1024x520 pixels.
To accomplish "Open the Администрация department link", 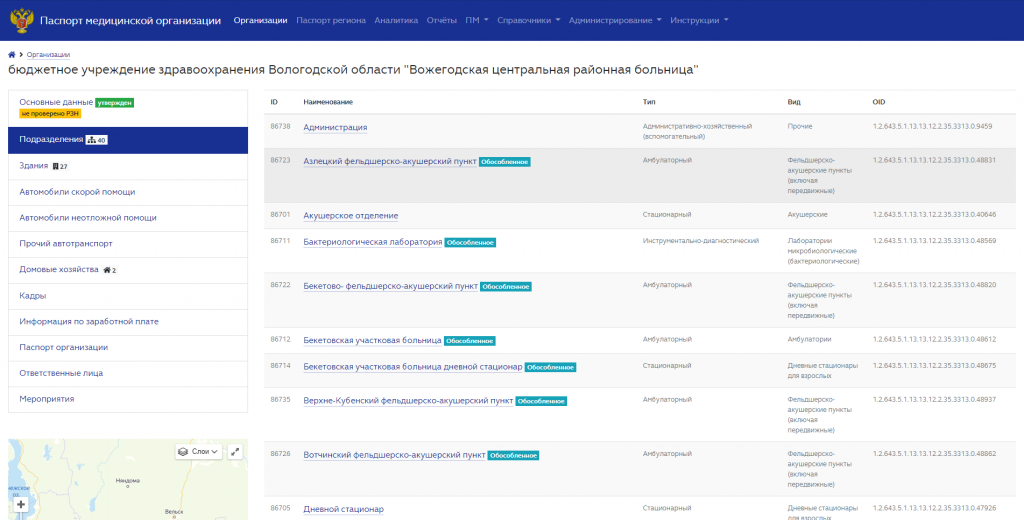I will (x=335, y=127).
